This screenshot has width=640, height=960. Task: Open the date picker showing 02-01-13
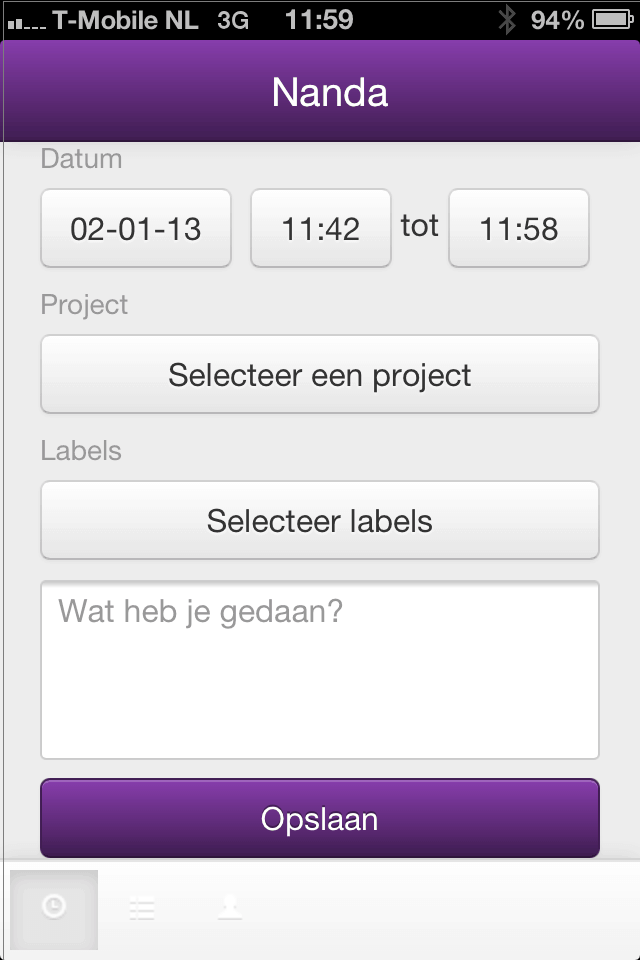[x=136, y=228]
